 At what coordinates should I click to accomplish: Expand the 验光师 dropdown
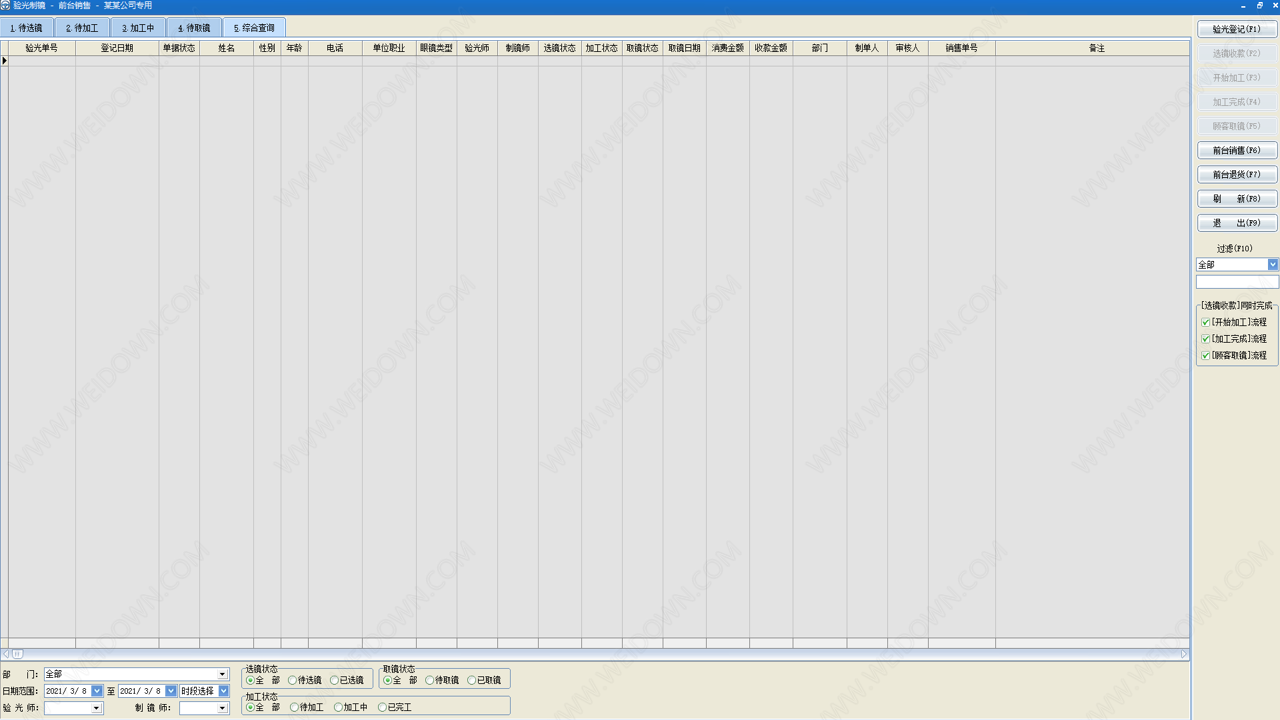click(97, 708)
